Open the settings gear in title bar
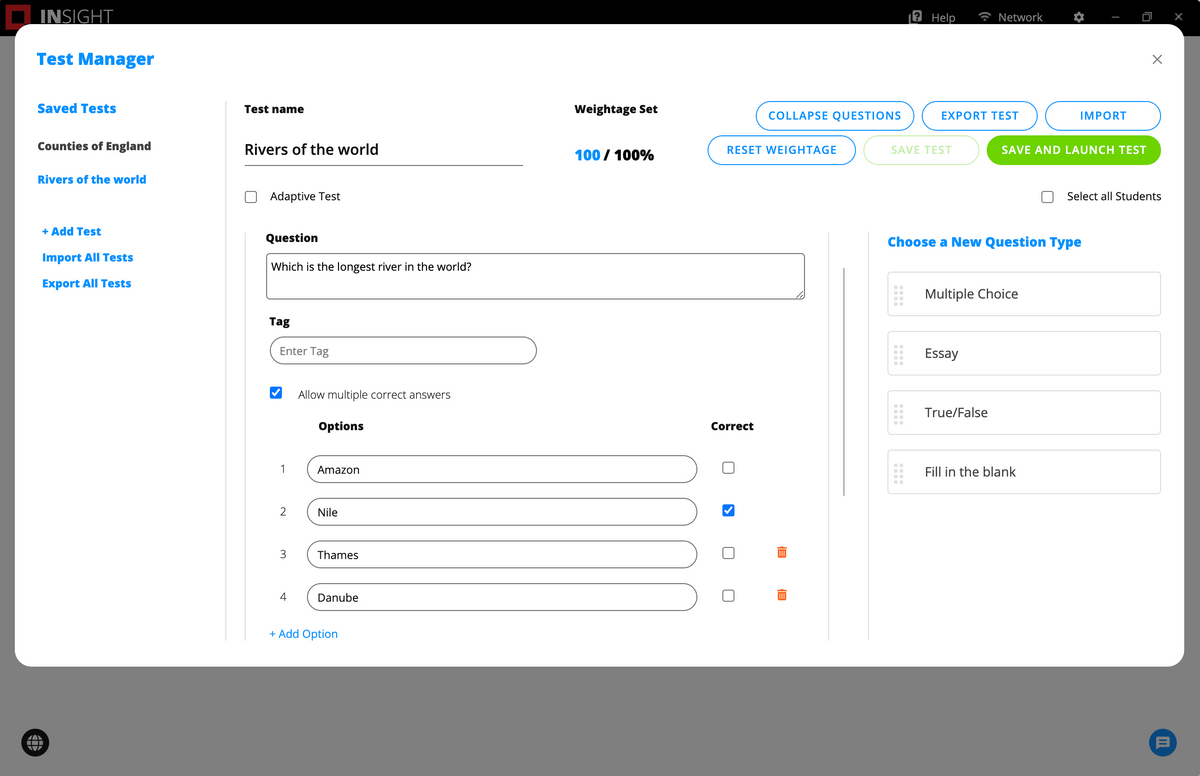The width and height of the screenshot is (1200, 776). click(x=1078, y=17)
